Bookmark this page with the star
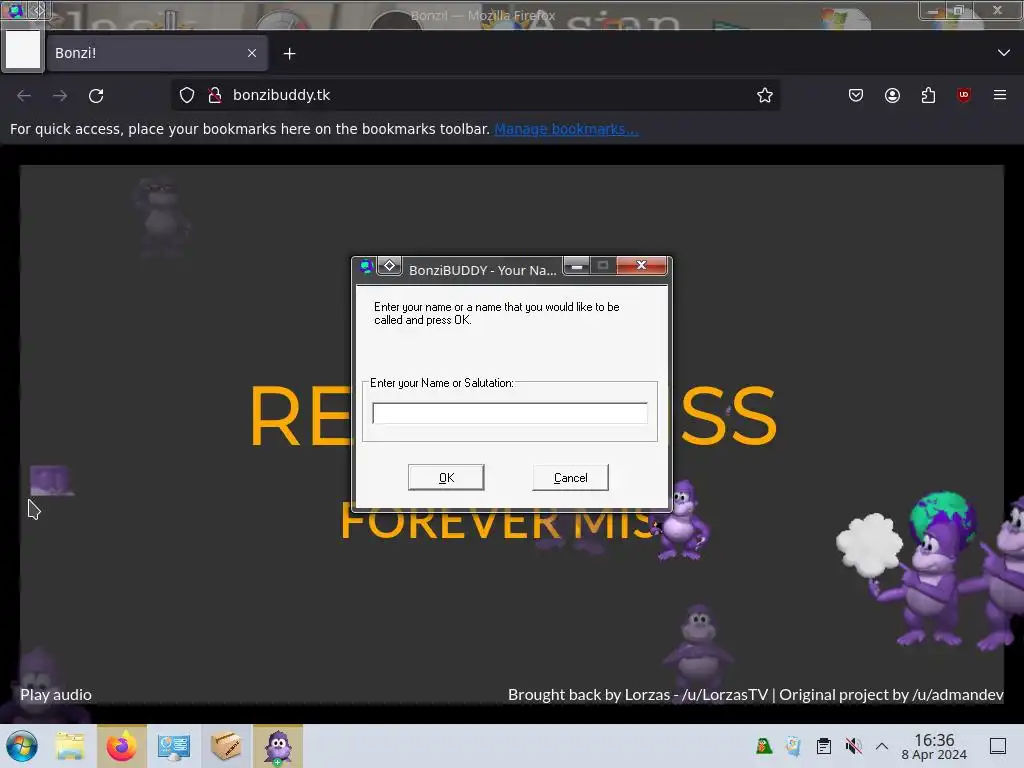The width and height of the screenshot is (1024, 768). tap(765, 95)
